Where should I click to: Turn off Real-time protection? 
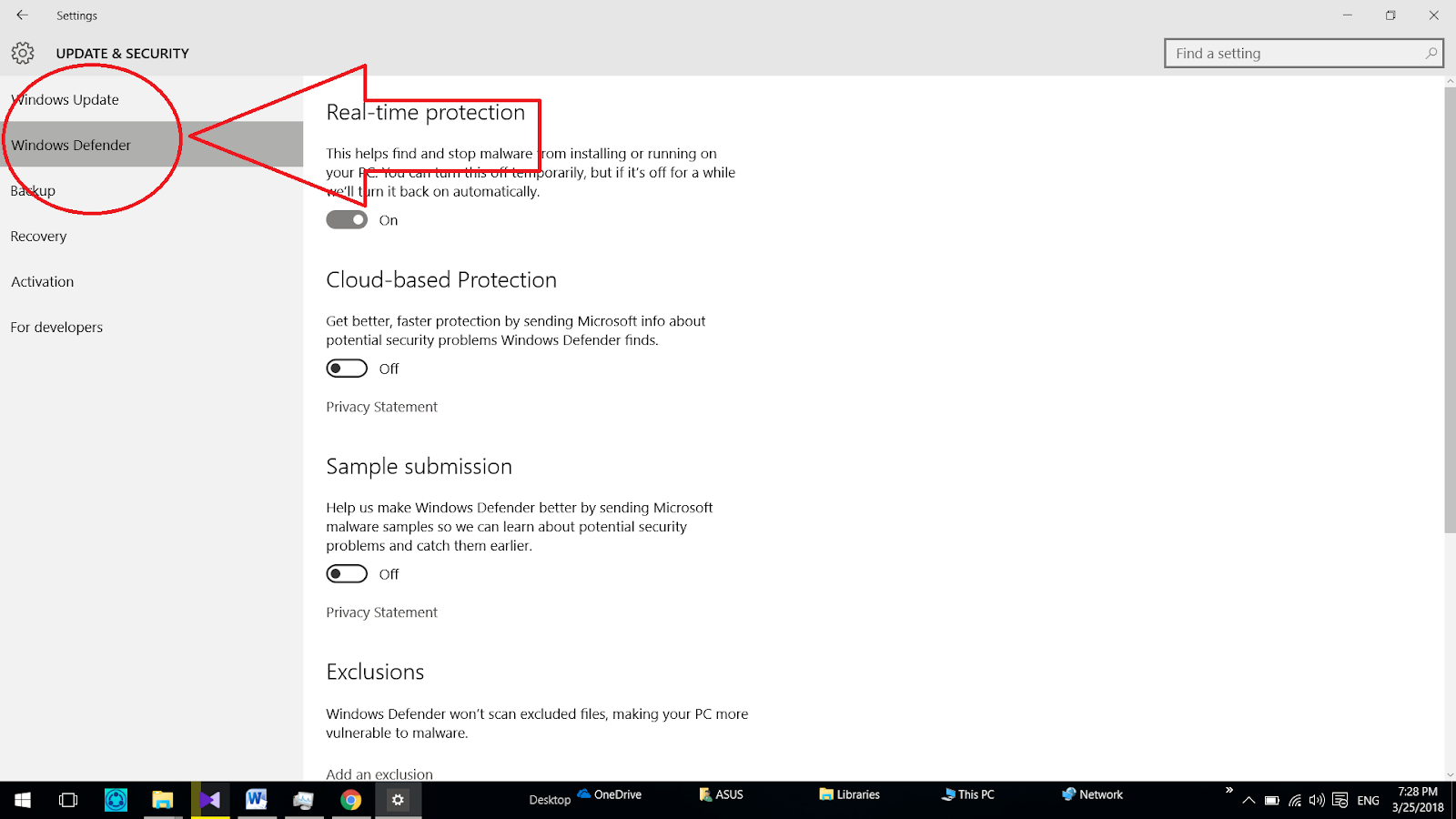[x=346, y=219]
